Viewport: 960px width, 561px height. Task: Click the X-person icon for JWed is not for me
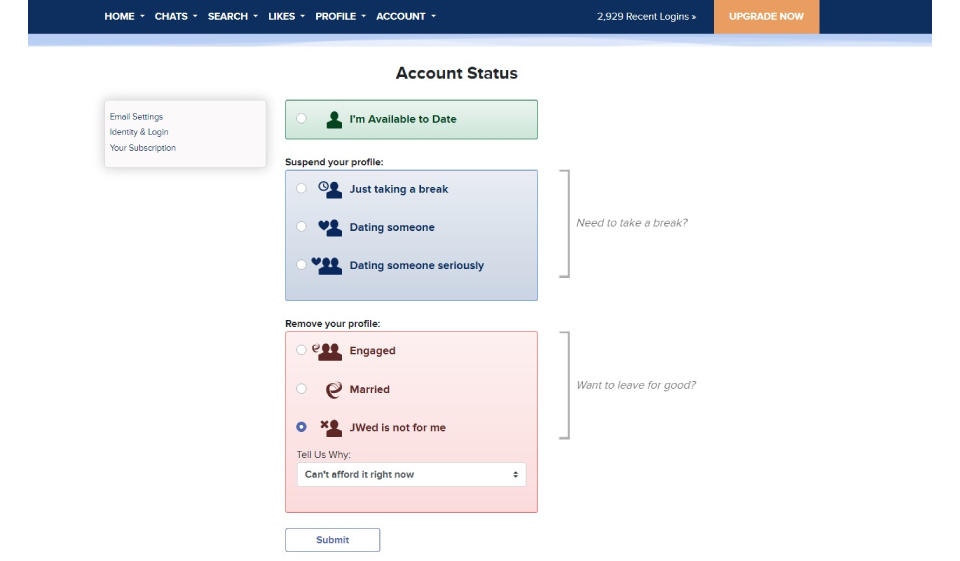click(331, 428)
